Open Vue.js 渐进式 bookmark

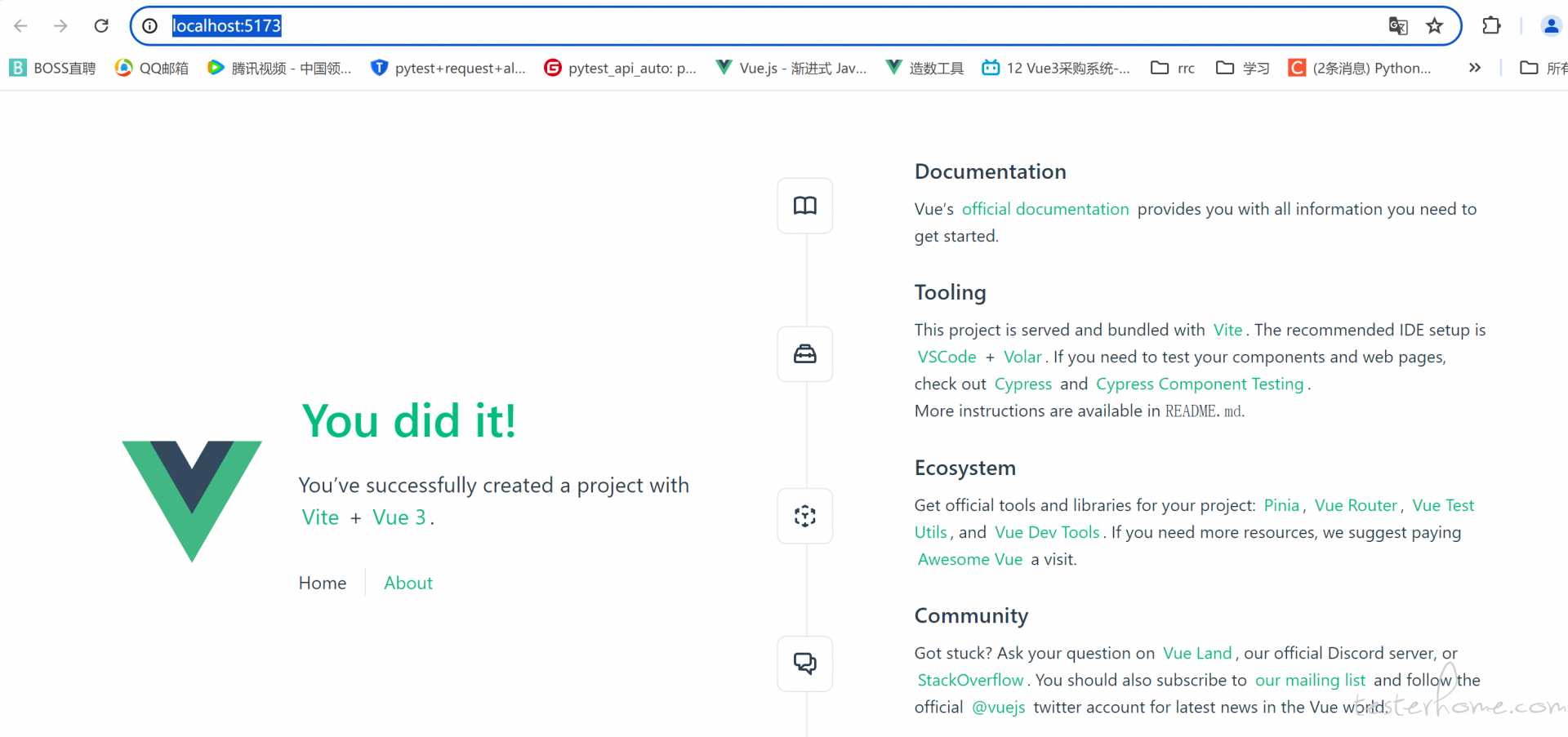pyautogui.click(x=791, y=68)
